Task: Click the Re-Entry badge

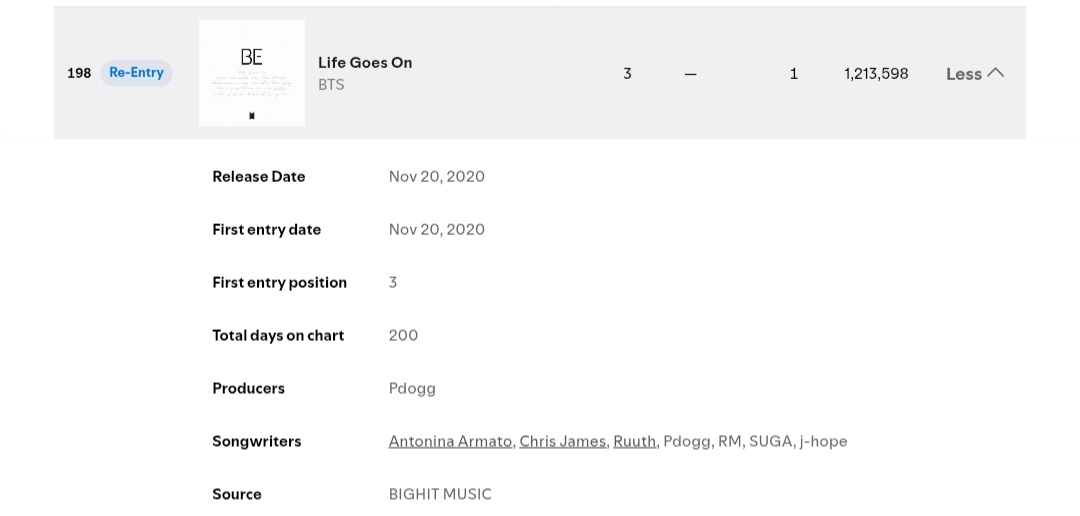Action: point(136,73)
